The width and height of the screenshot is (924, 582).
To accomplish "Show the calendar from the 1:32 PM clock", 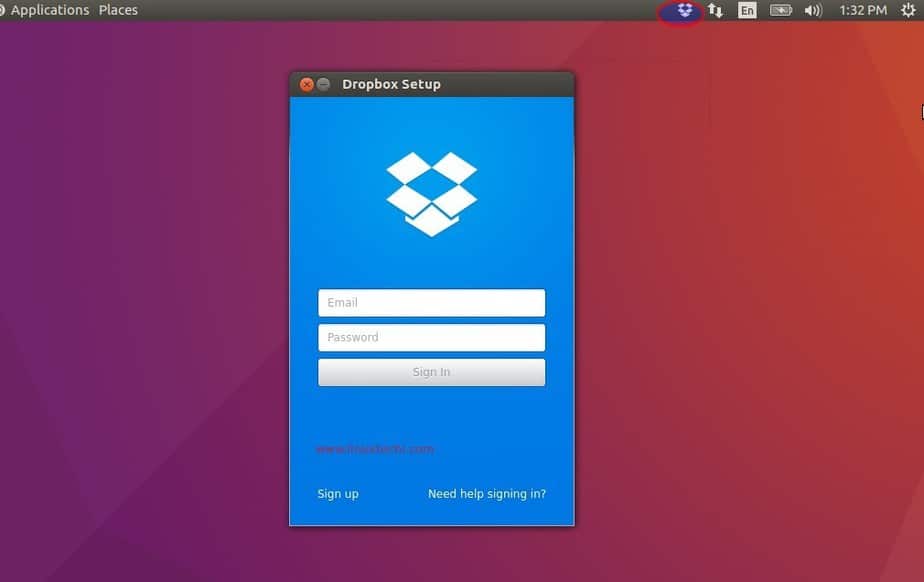I will pos(863,11).
